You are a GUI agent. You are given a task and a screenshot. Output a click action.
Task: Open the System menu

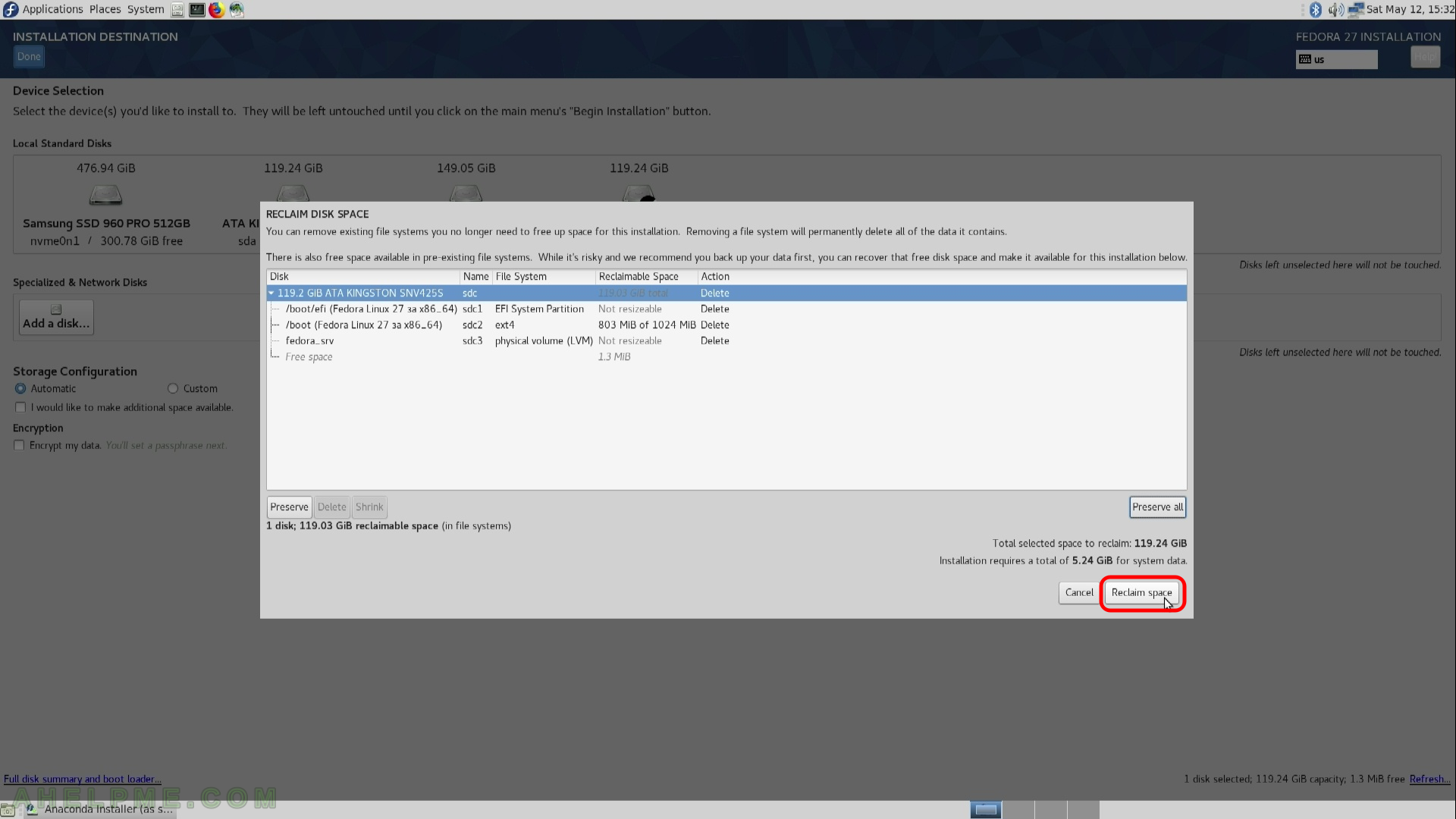point(146,9)
